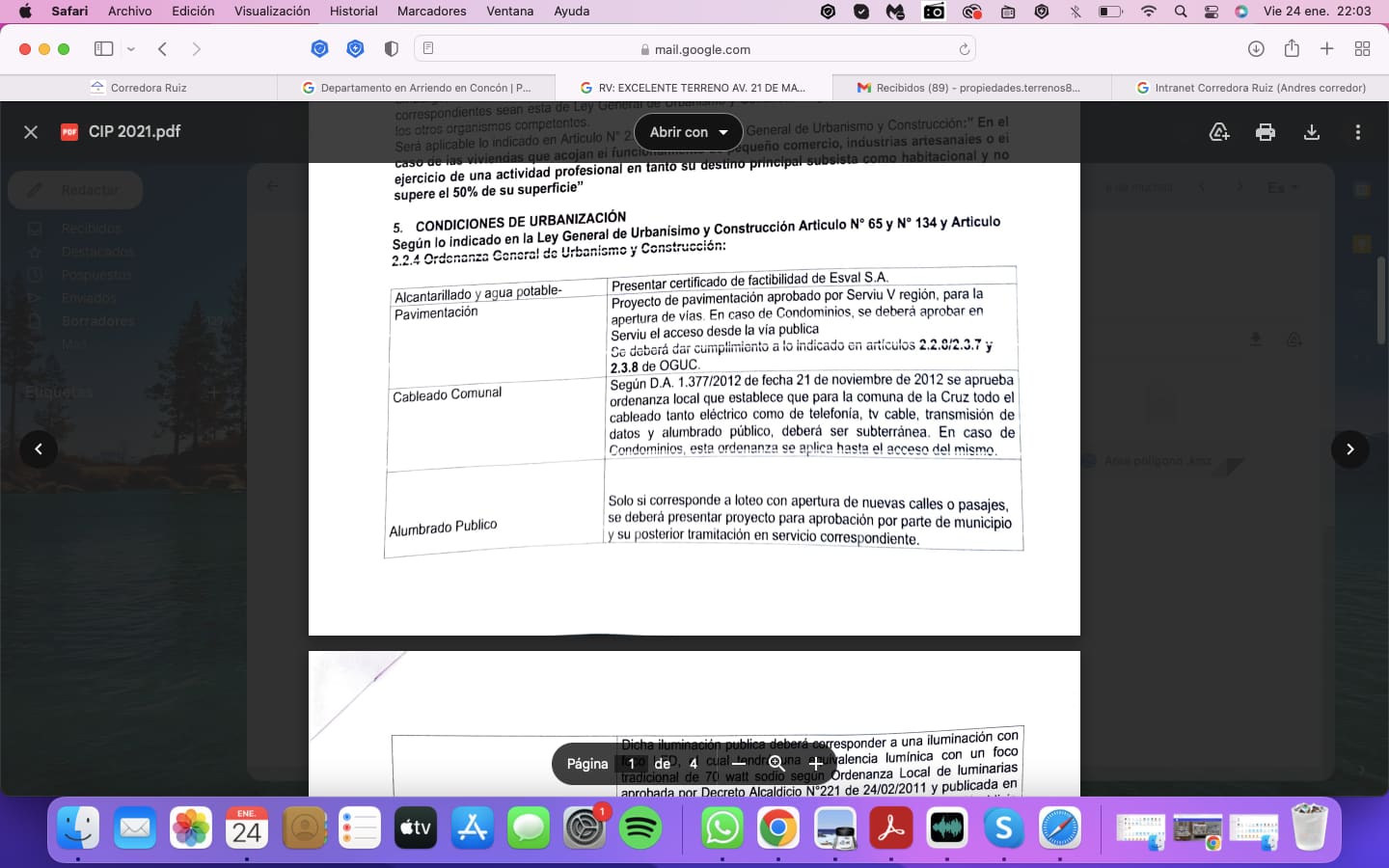This screenshot has height=868, width=1389.
Task: Show Safari tab overview
Action: point(1363,49)
